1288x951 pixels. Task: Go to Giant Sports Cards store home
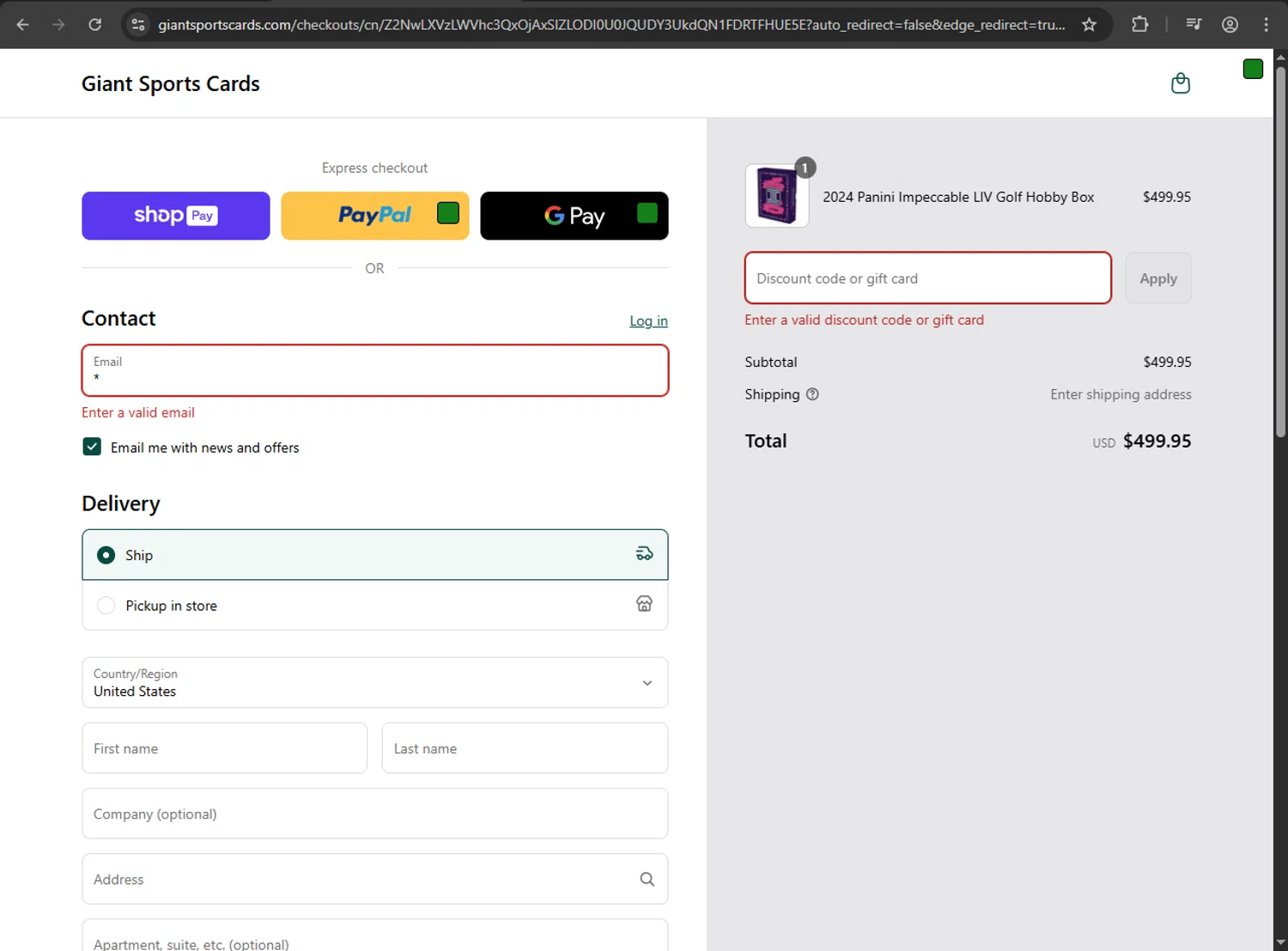click(x=171, y=83)
